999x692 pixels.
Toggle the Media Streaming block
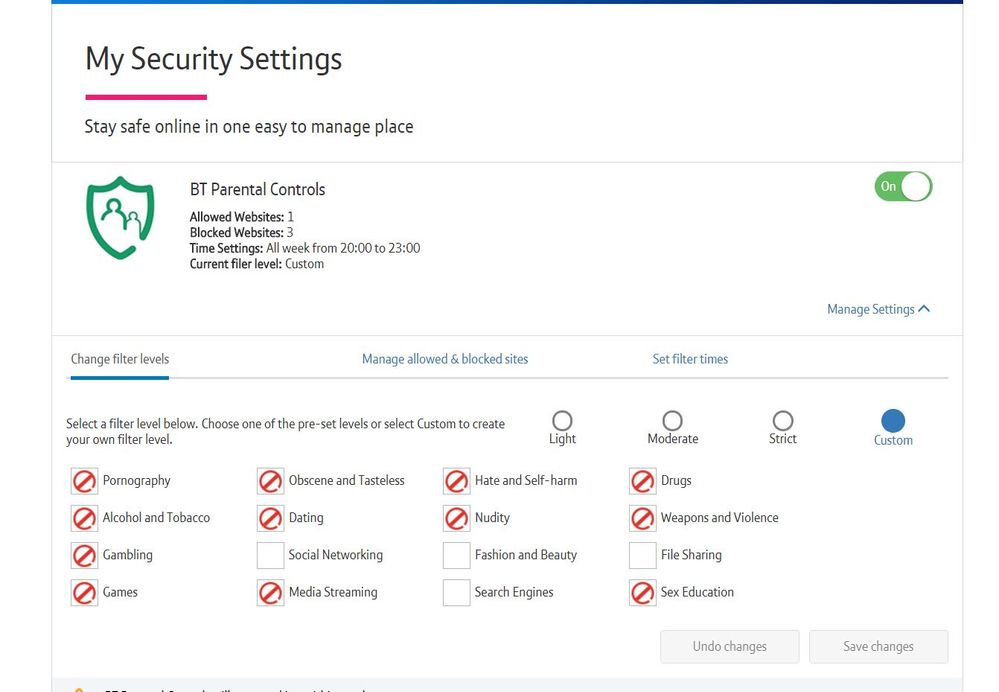click(270, 593)
